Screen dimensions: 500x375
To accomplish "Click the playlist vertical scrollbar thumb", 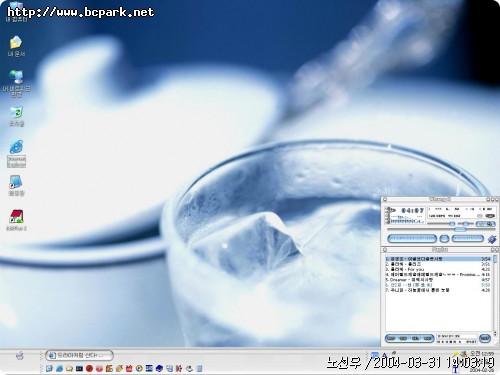I will tap(495, 259).
